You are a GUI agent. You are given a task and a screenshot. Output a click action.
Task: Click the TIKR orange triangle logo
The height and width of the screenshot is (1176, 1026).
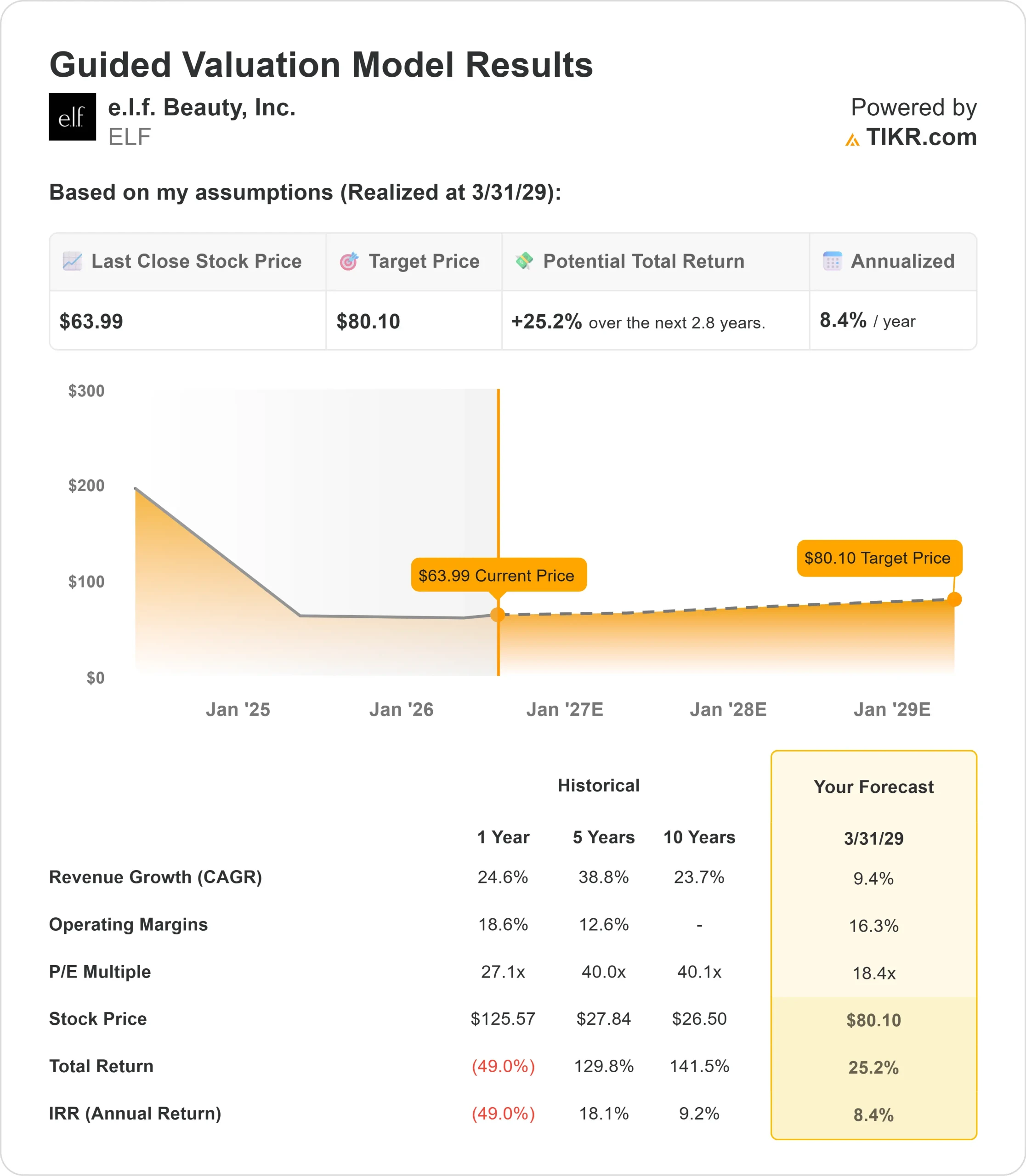(852, 140)
